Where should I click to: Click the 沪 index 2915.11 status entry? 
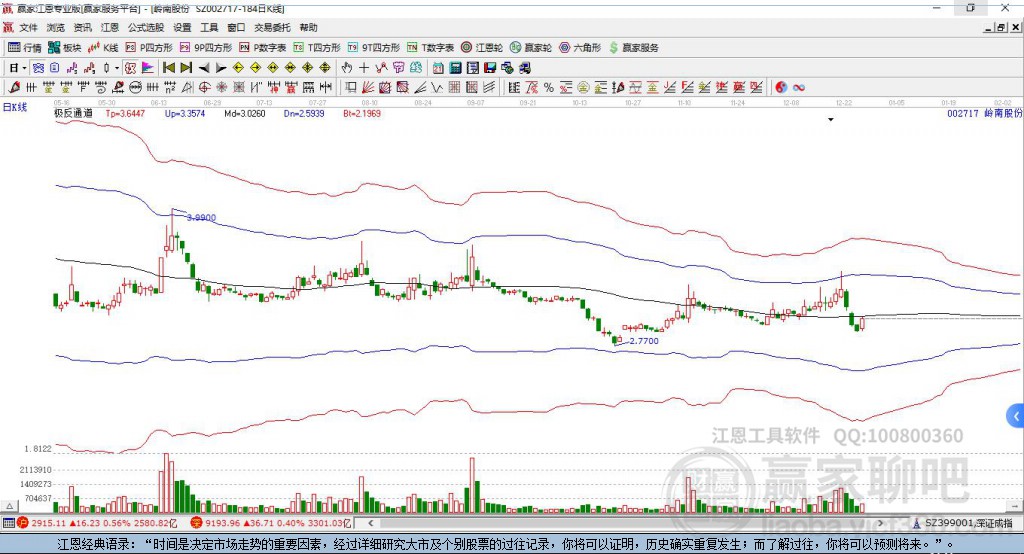pyautogui.click(x=97, y=523)
